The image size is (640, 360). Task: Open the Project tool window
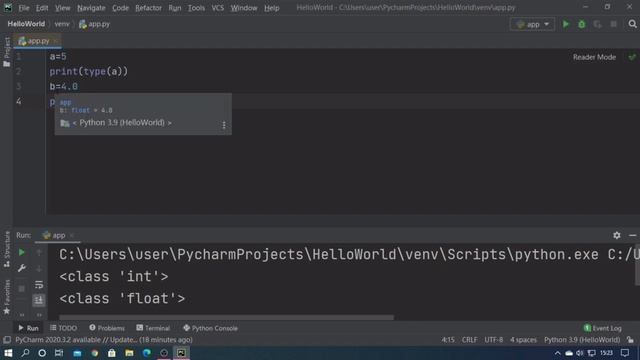tap(7, 52)
